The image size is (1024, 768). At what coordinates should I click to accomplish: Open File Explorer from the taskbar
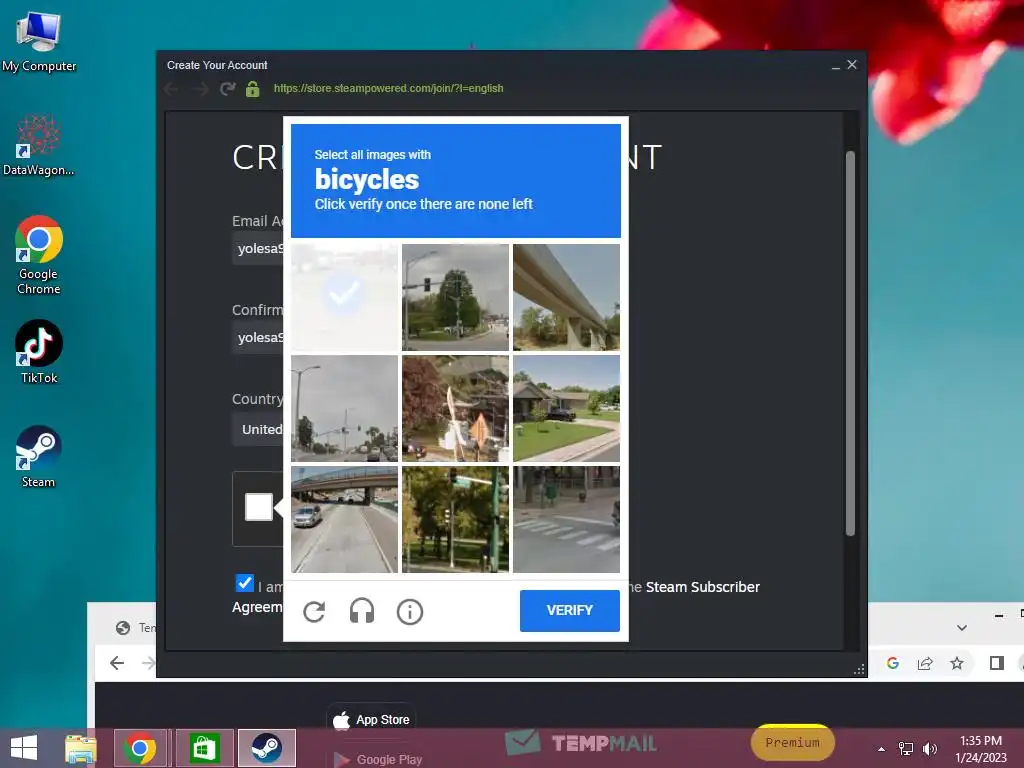click(x=81, y=748)
